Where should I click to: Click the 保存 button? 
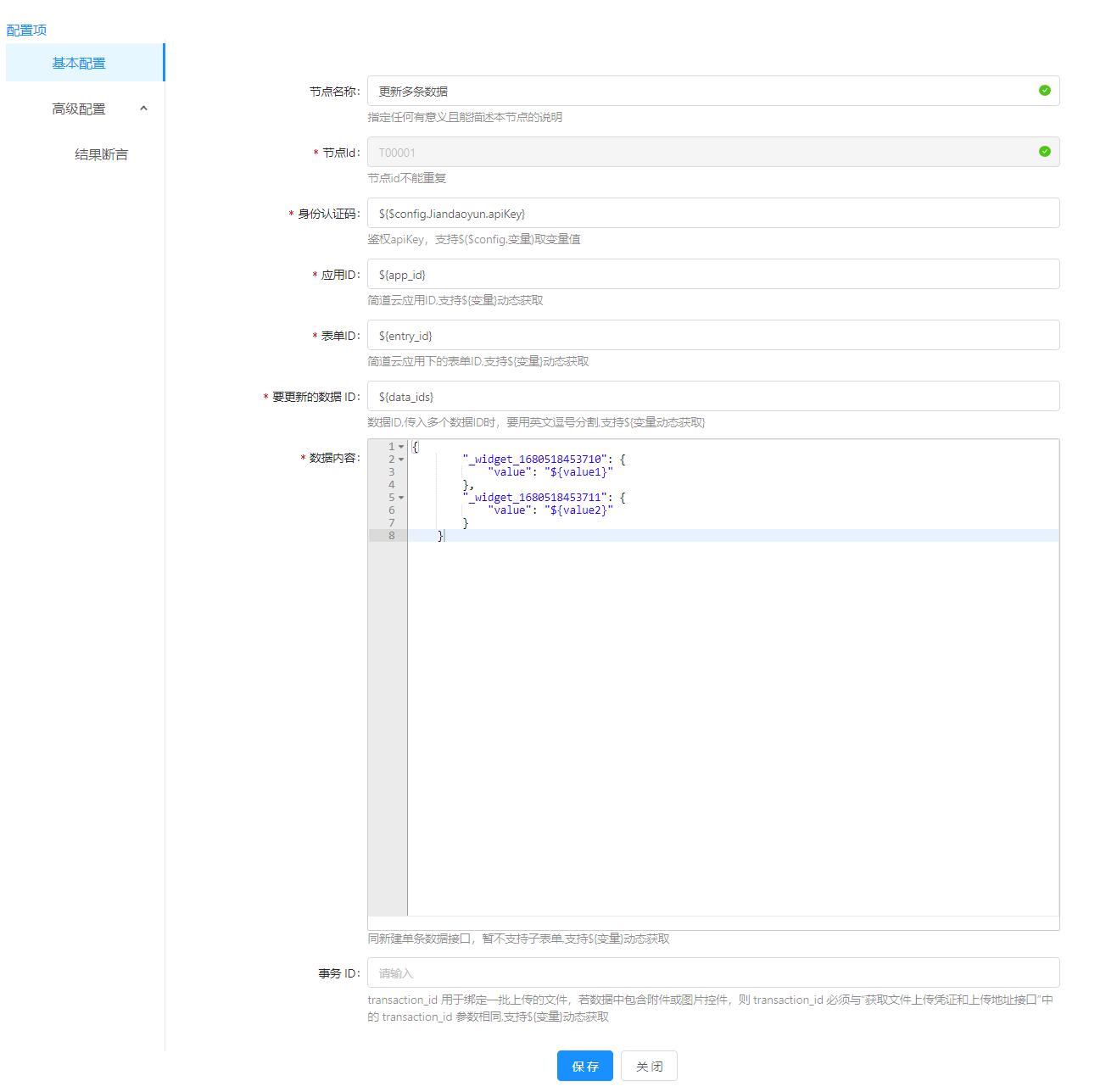click(585, 1066)
